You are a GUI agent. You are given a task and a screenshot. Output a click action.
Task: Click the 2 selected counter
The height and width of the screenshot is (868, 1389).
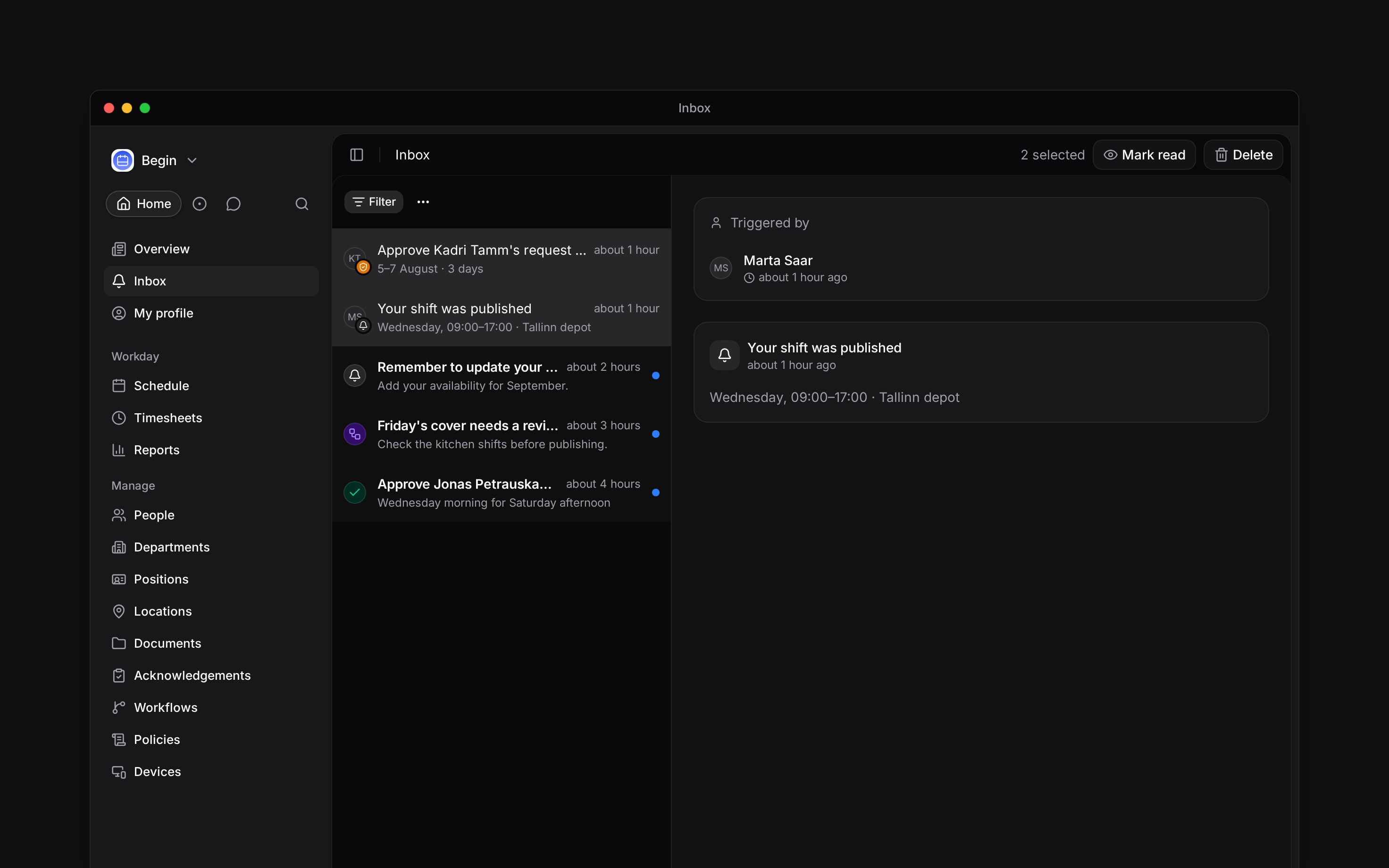[1052, 155]
